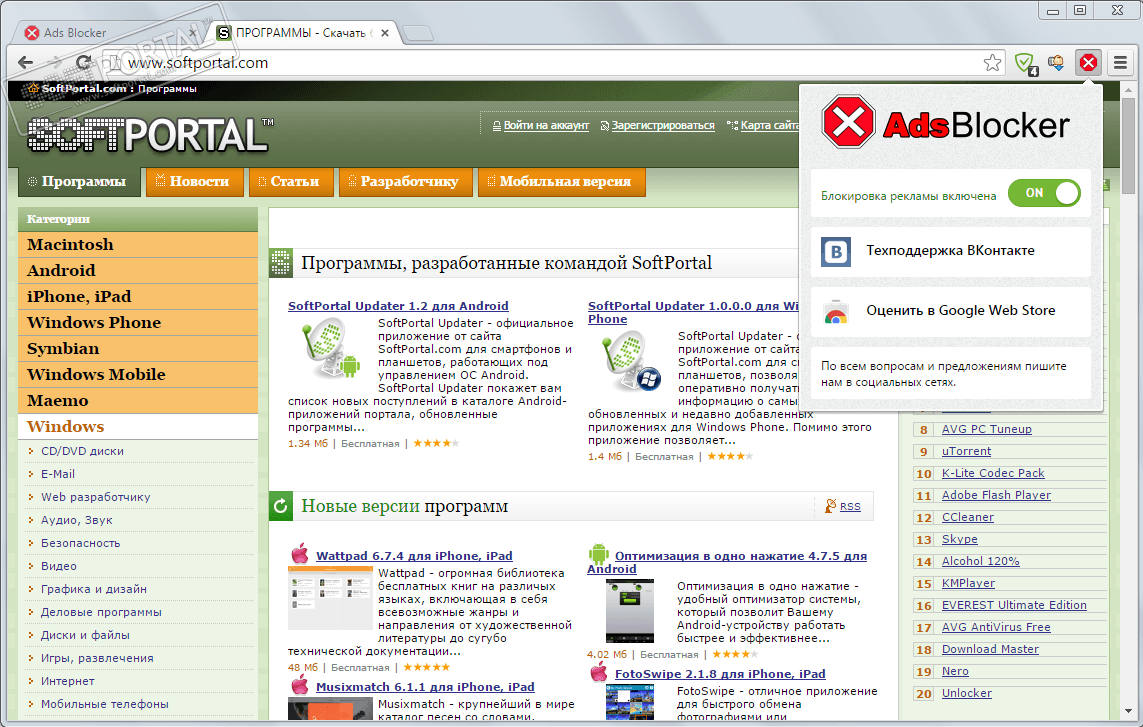Open the Новости site tab
1143x727 pixels.
tap(193, 182)
